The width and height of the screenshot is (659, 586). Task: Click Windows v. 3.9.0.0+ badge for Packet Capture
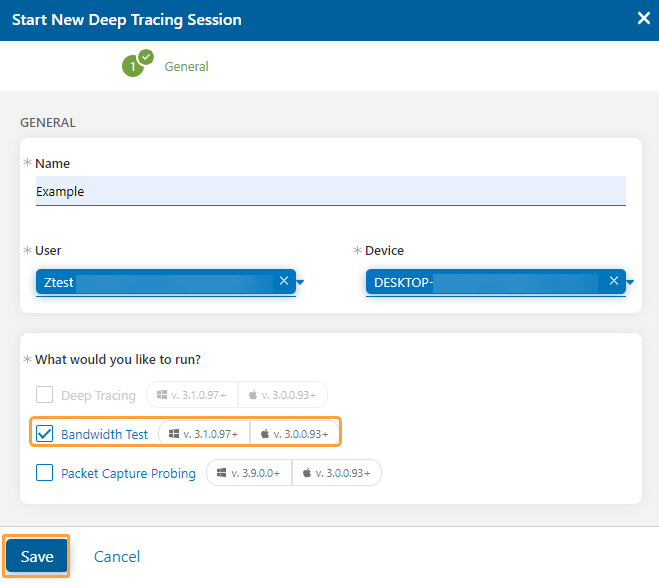click(249, 473)
